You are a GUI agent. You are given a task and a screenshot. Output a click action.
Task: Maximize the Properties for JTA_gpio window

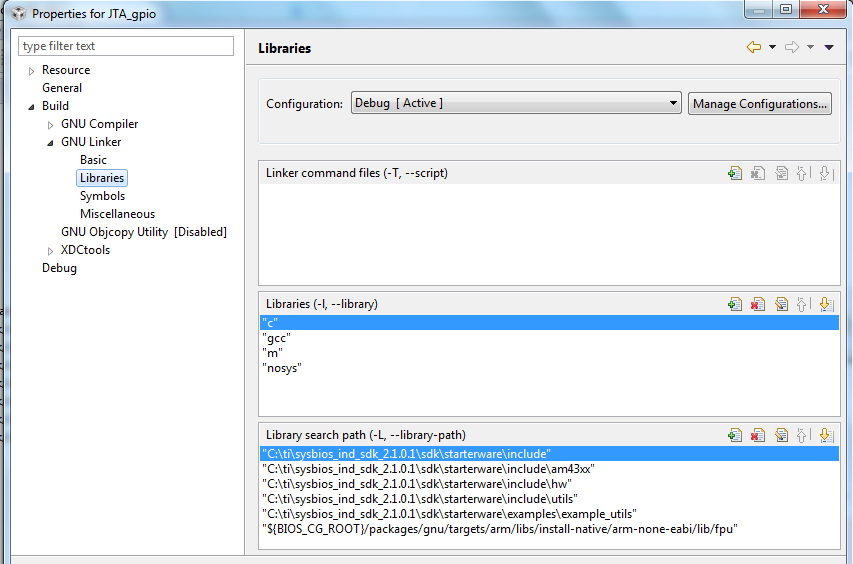coord(786,9)
